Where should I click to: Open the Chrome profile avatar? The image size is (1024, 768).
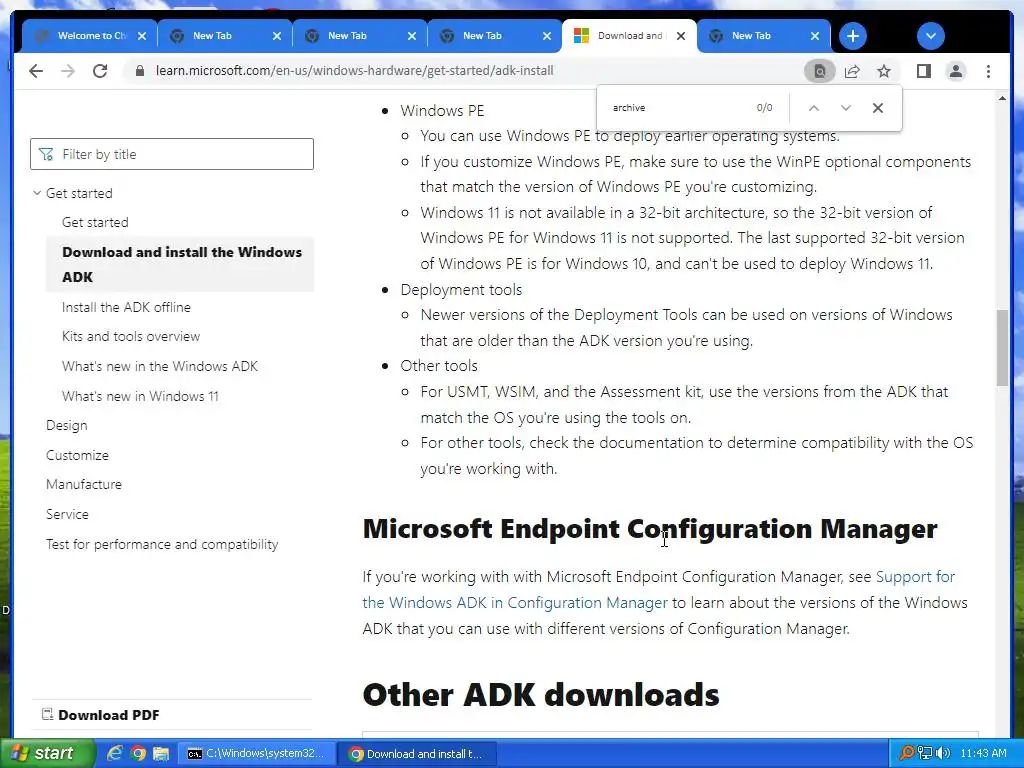point(955,71)
